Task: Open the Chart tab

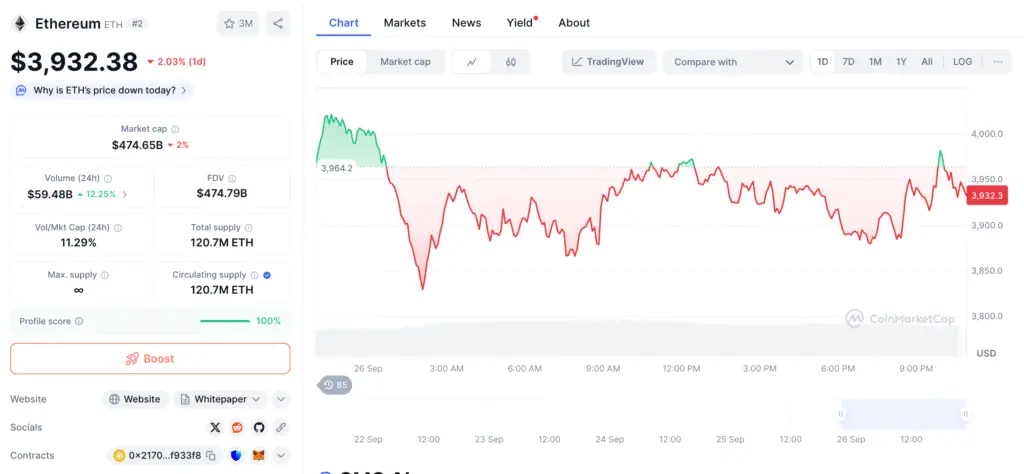Action: (344, 23)
